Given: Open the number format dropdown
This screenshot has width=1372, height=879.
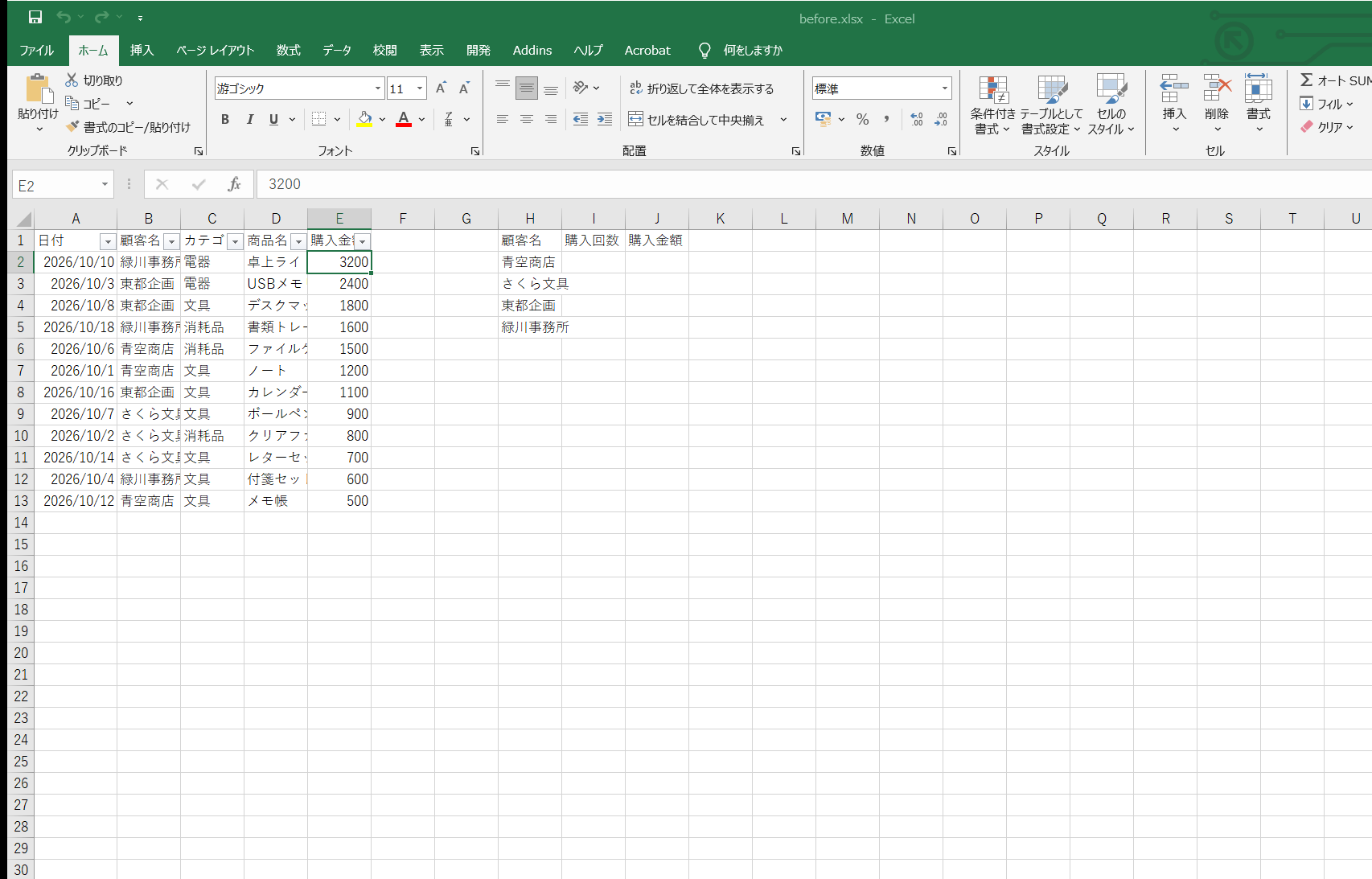Looking at the screenshot, I should [x=945, y=88].
